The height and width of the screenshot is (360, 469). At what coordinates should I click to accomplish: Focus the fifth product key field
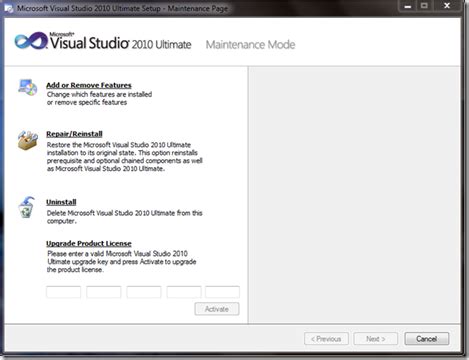click(222, 292)
